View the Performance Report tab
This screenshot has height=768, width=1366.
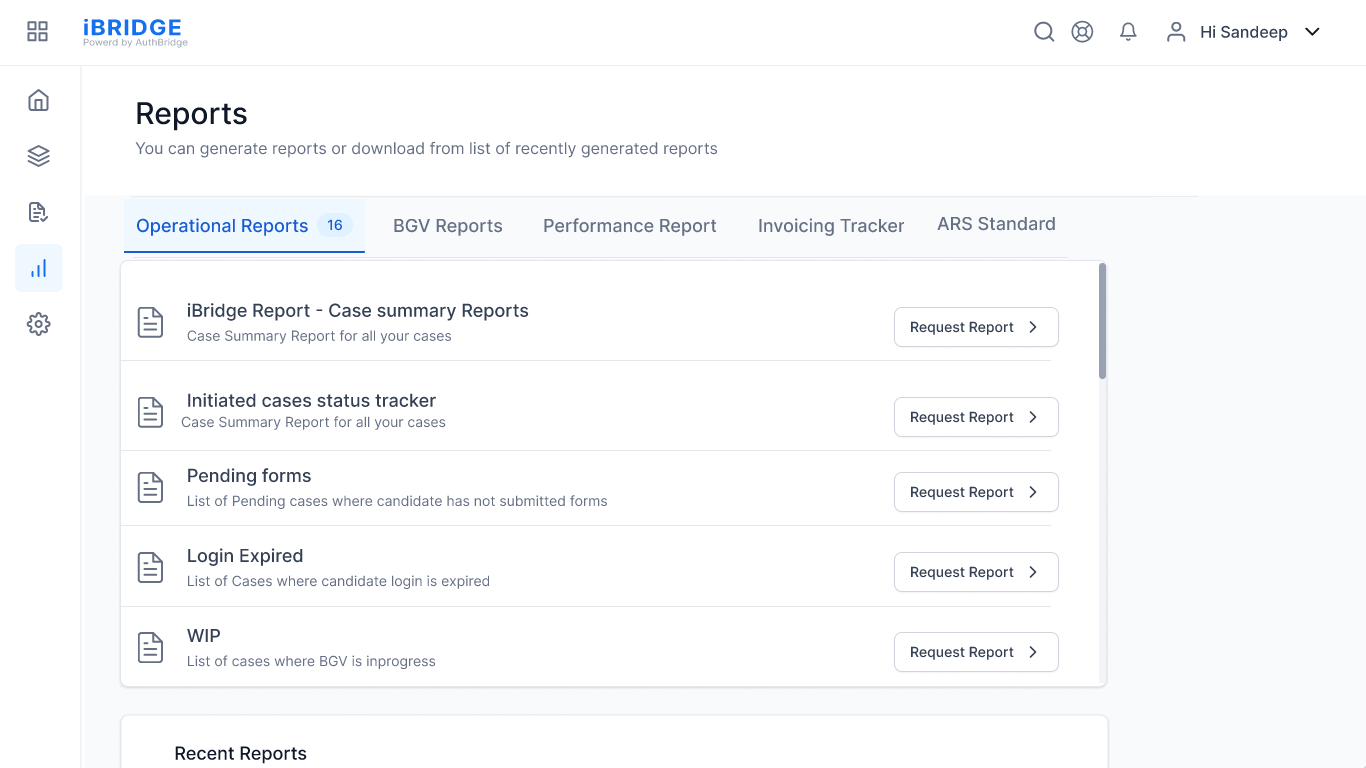pyautogui.click(x=629, y=225)
